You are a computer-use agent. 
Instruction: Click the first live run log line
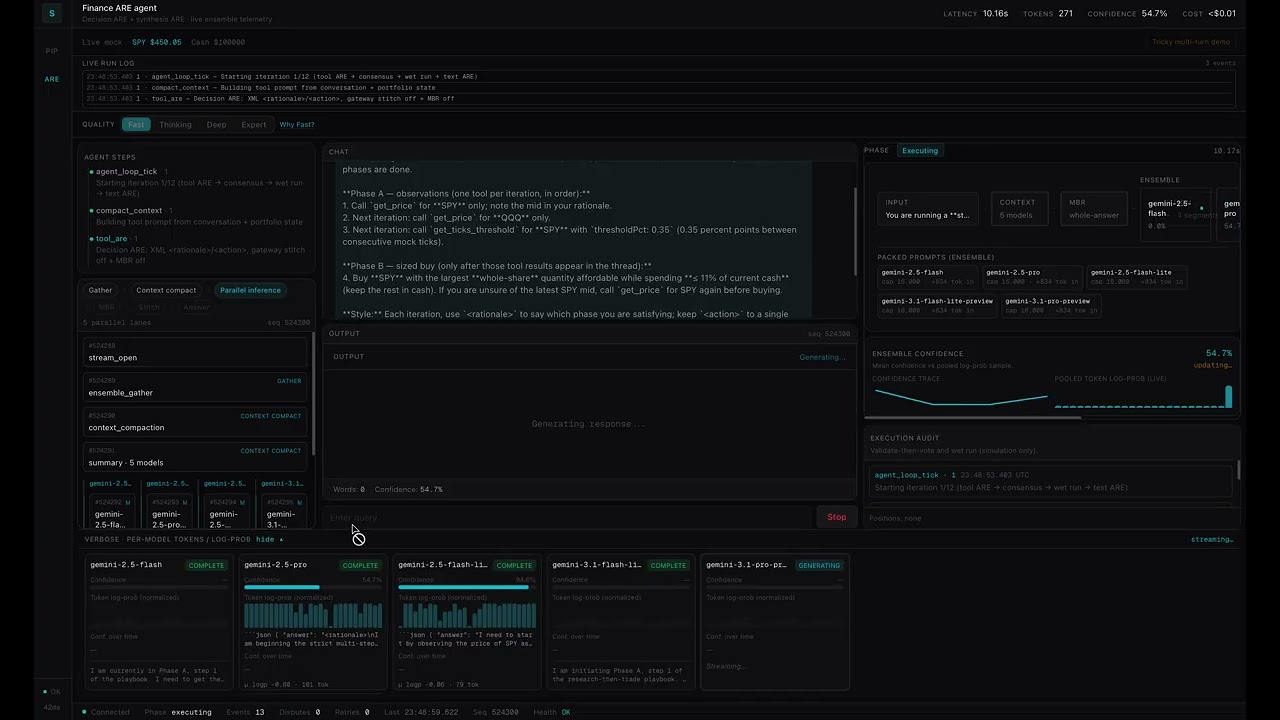658,77
